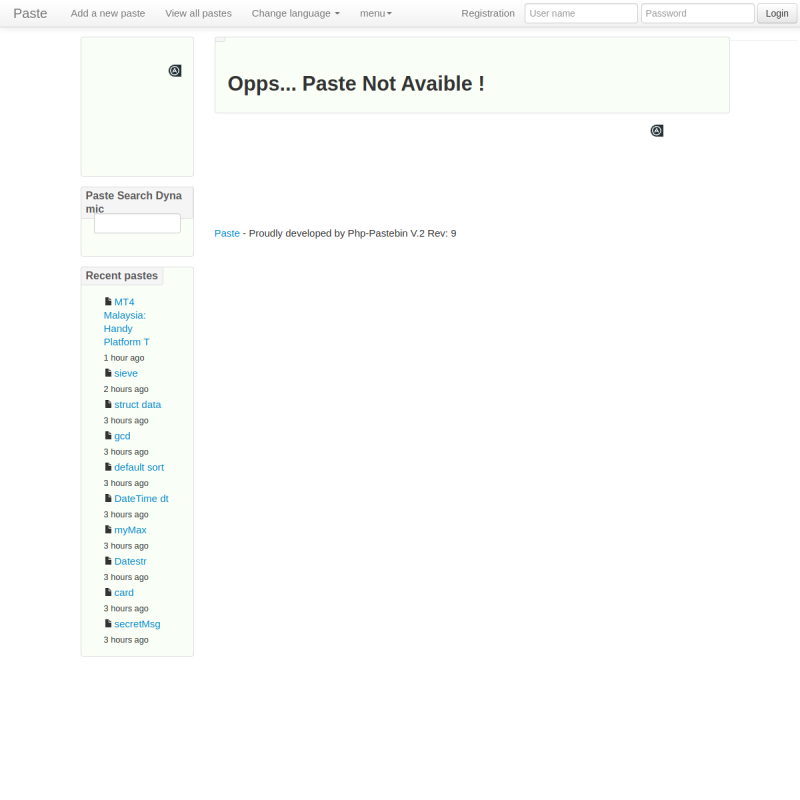This screenshot has height=800, width=800.
Task: Click the ad badge icon below error message
Action: pos(657,131)
